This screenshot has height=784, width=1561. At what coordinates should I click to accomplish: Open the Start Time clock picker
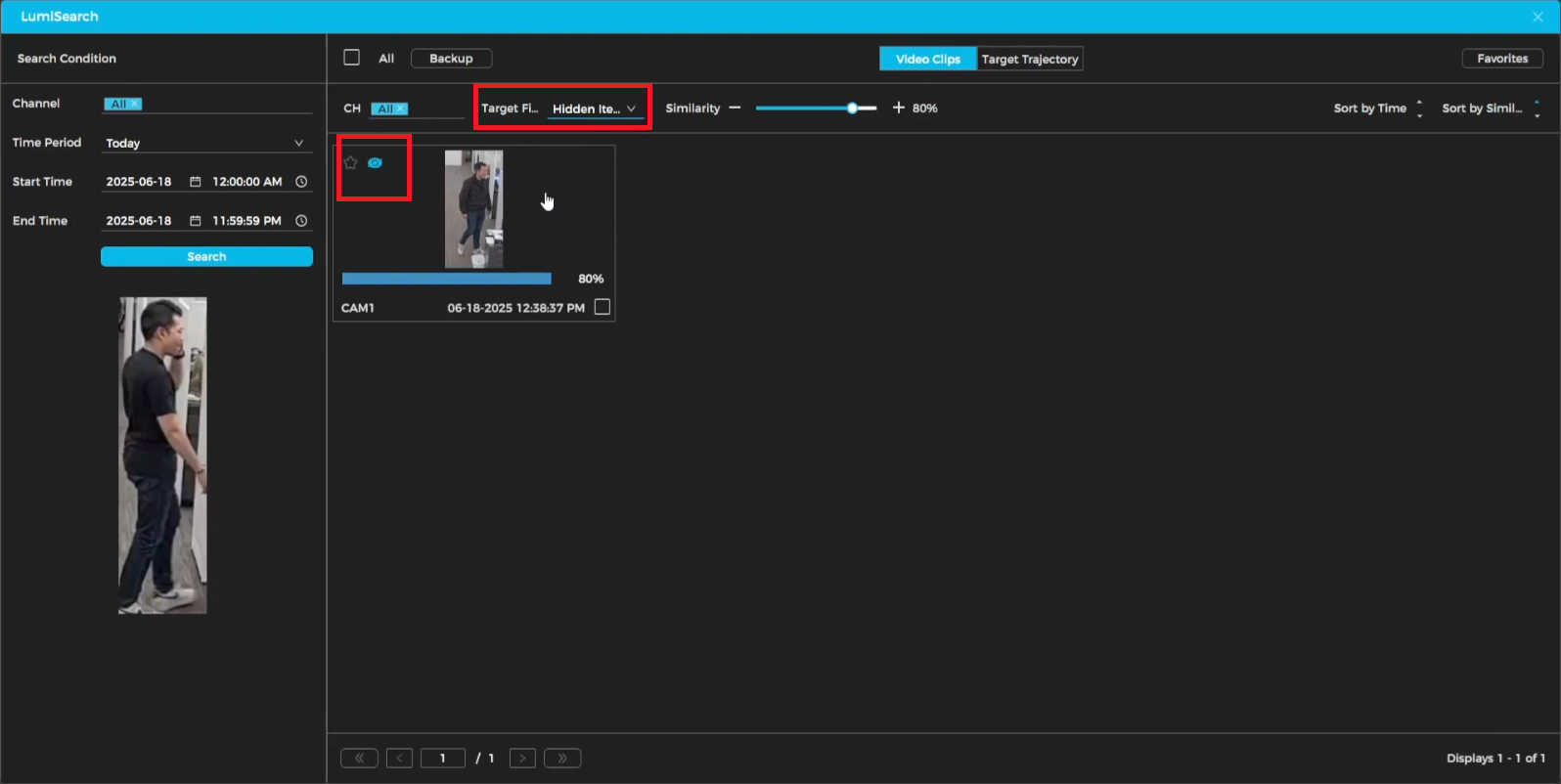coord(301,182)
